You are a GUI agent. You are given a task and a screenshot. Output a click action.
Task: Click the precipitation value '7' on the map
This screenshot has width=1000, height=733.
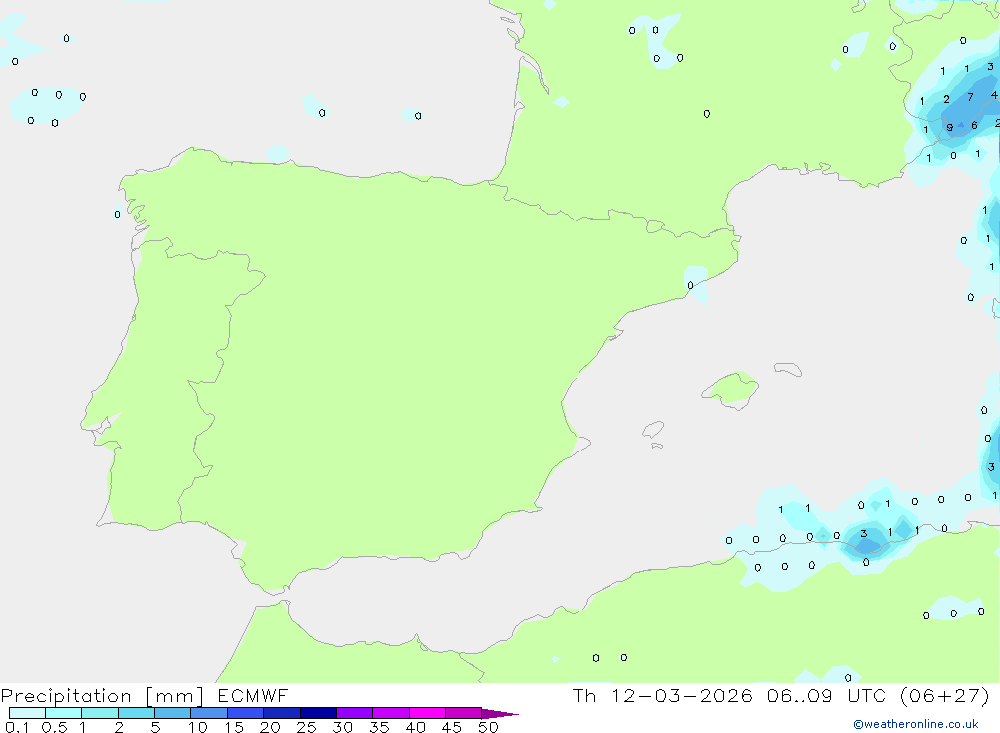click(x=970, y=97)
